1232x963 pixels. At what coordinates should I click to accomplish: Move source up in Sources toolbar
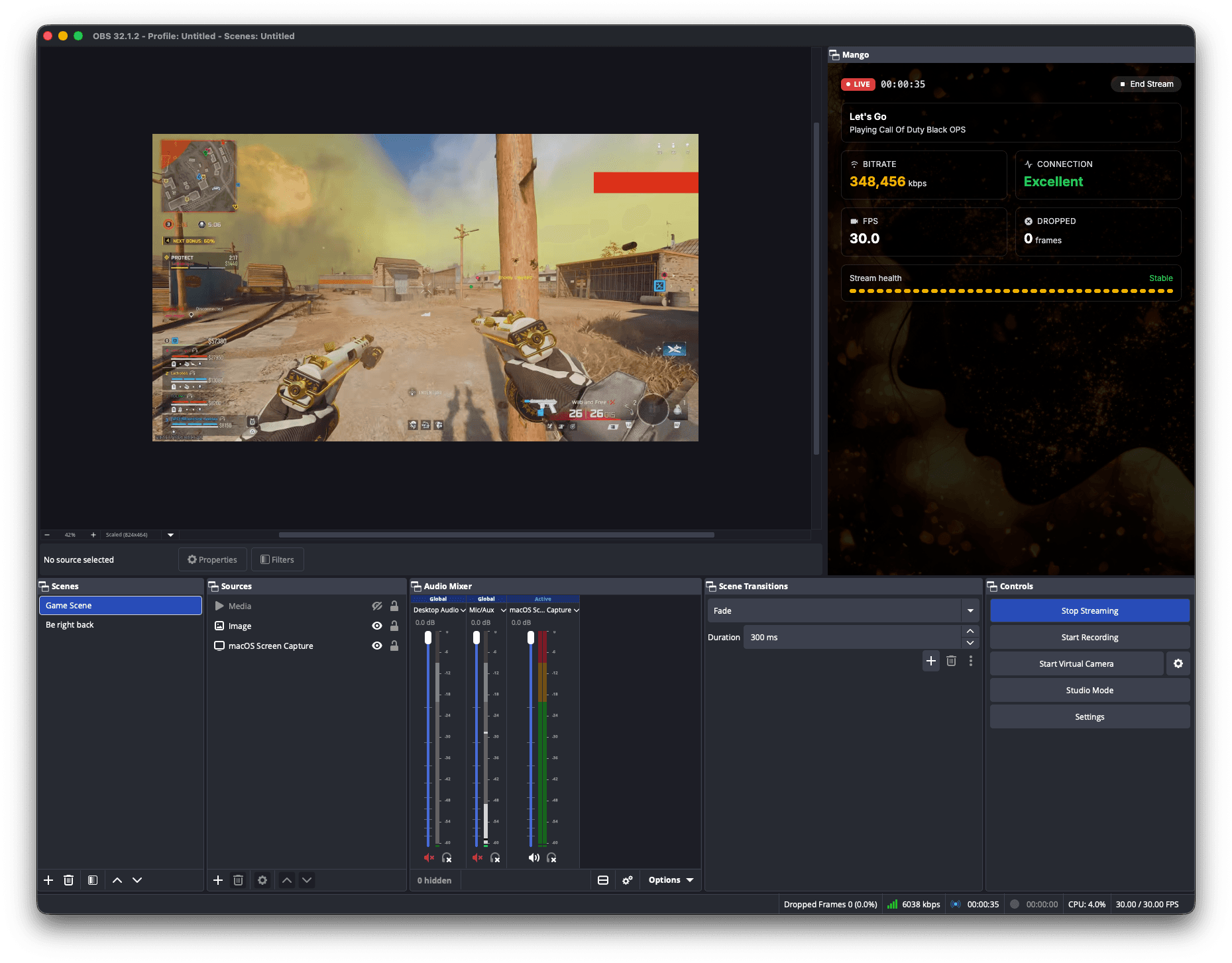pyautogui.click(x=287, y=880)
